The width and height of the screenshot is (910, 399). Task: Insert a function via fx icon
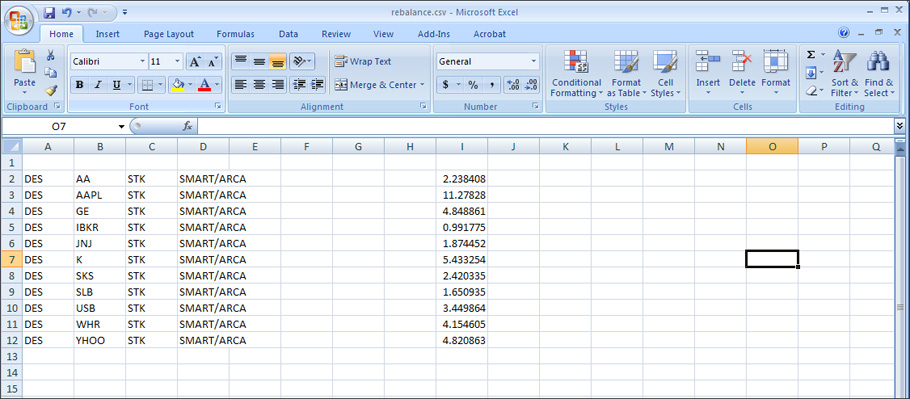point(187,126)
